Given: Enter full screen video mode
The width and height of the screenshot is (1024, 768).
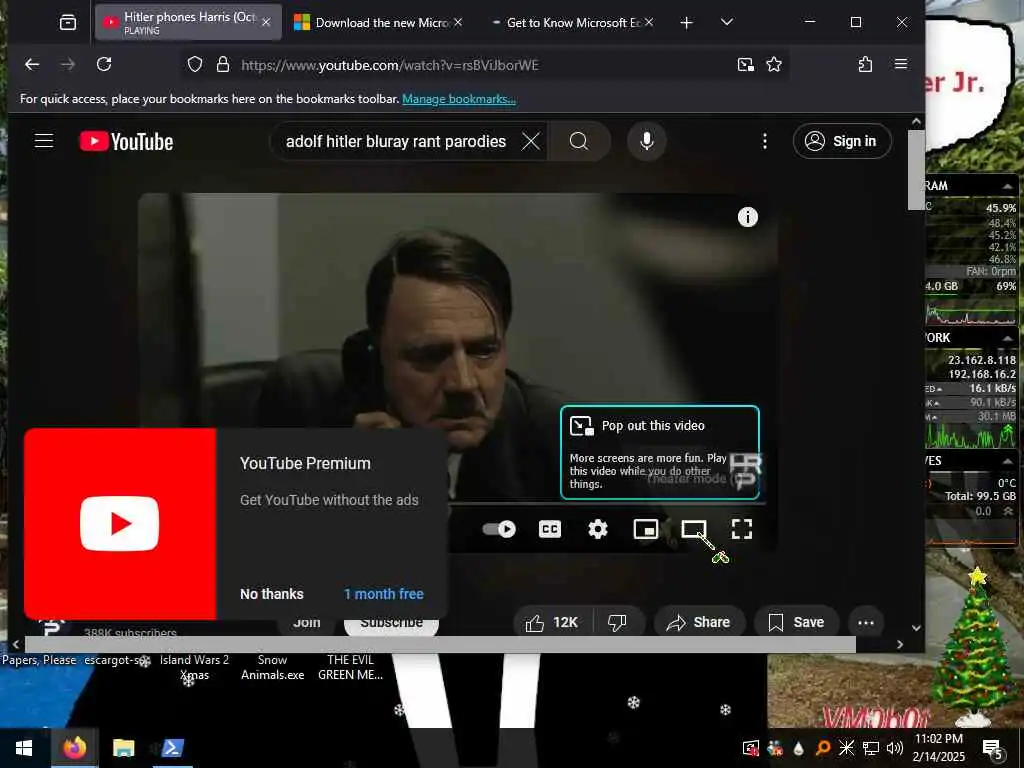Looking at the screenshot, I should (x=742, y=529).
